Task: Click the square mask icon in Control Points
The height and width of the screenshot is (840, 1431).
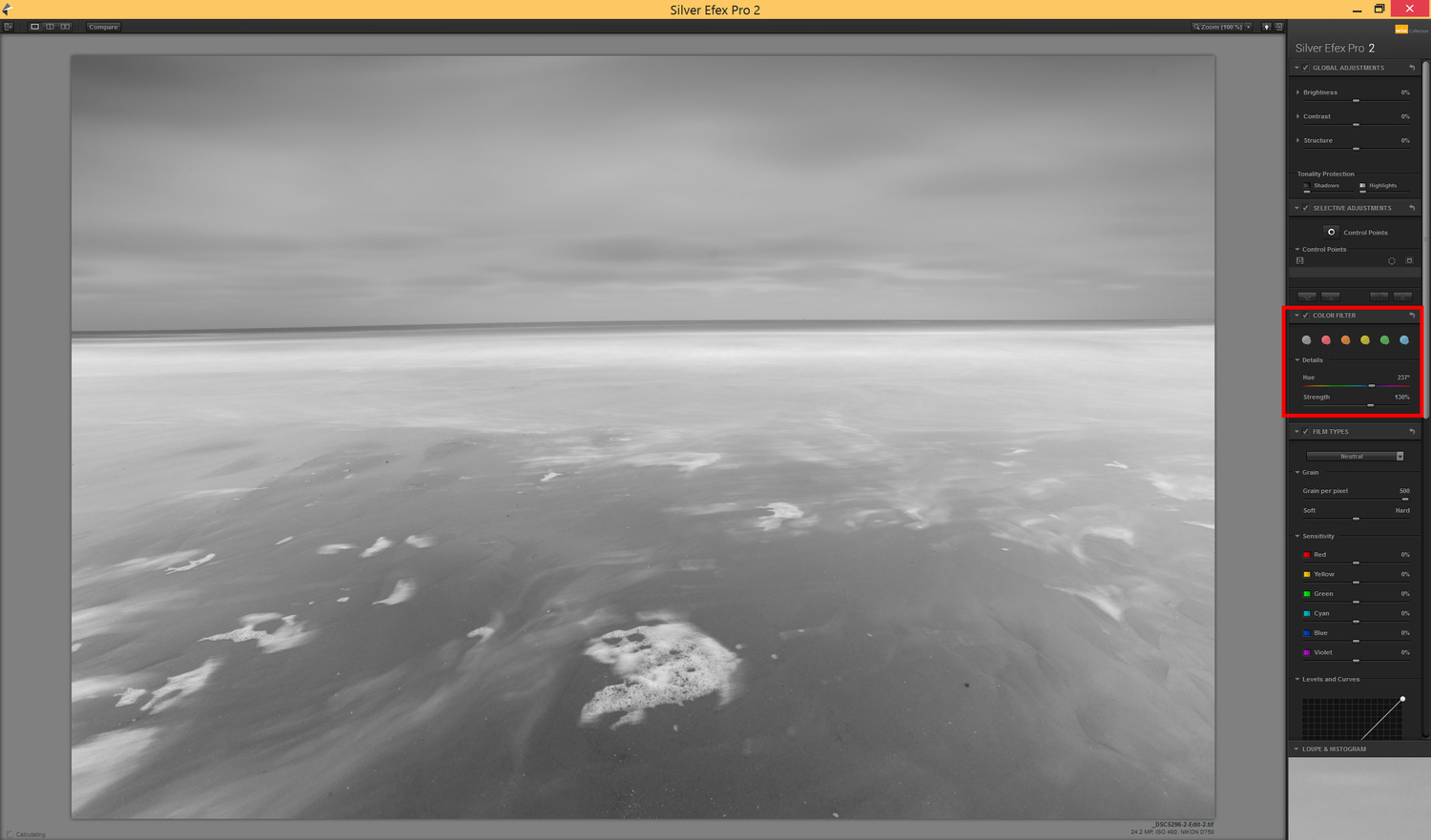Action: (x=1409, y=261)
